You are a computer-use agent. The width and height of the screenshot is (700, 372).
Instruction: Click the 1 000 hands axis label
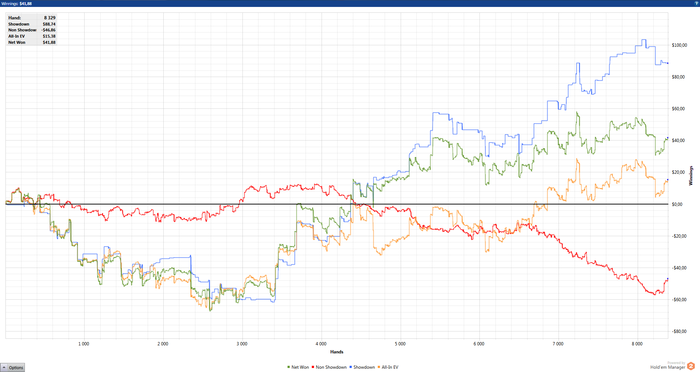tap(84, 344)
